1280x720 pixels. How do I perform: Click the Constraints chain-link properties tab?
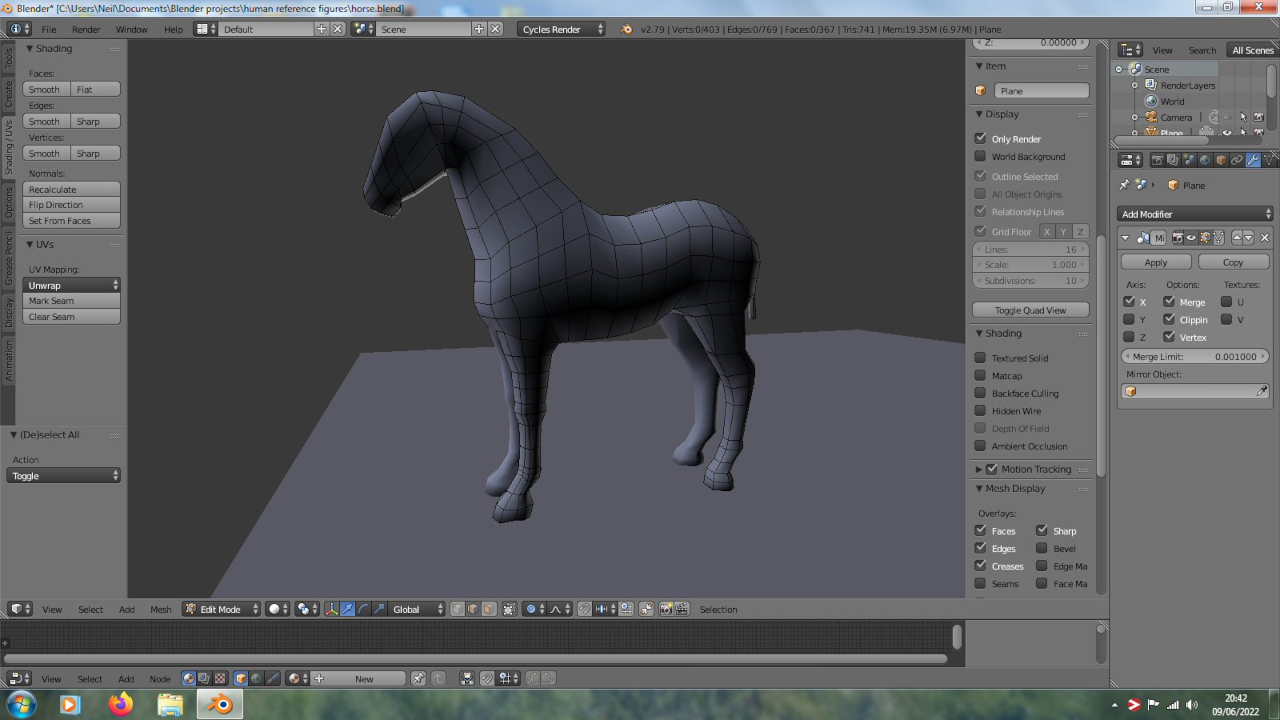1237,160
